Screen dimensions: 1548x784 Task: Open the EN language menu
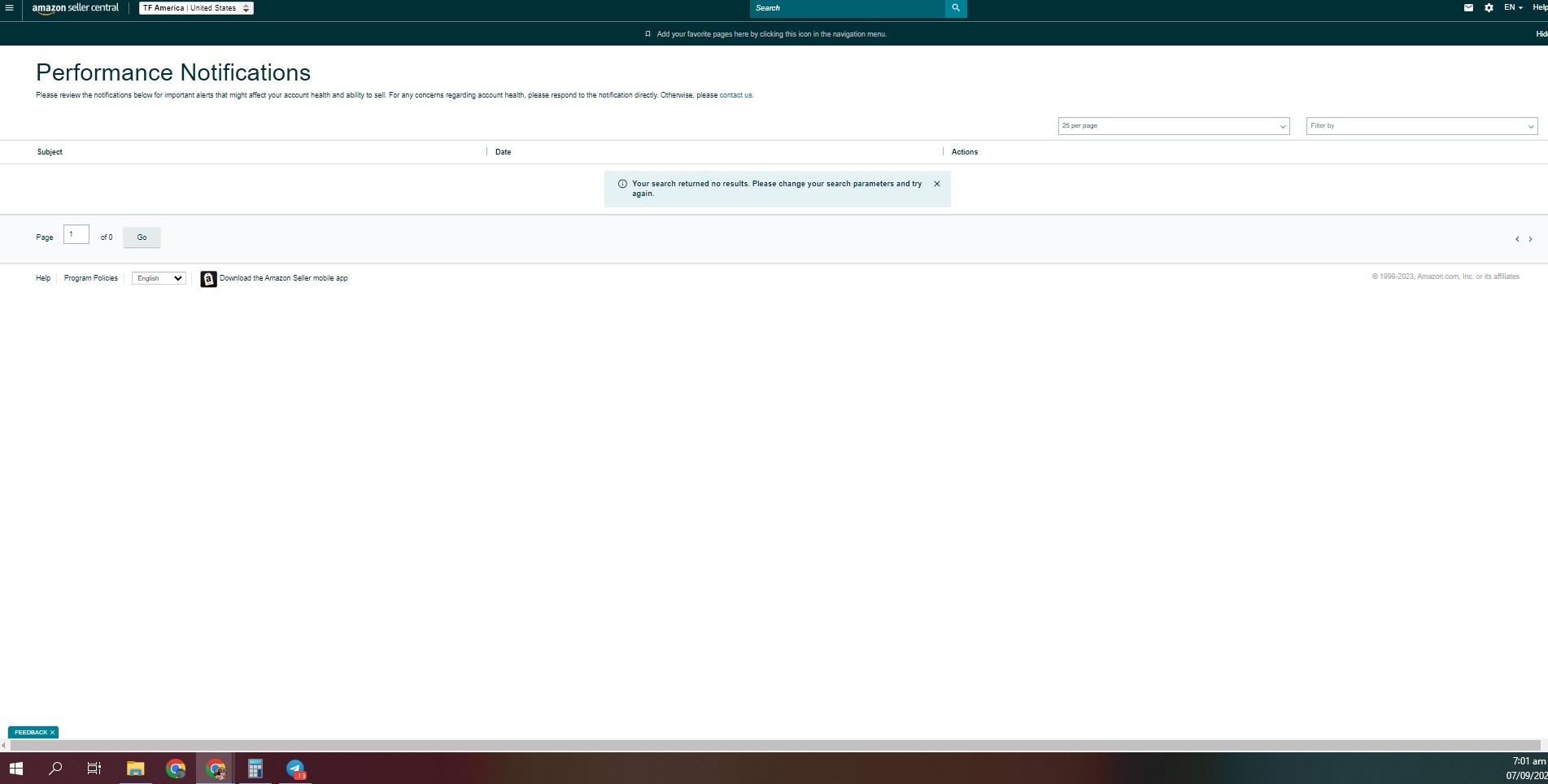[x=1513, y=7]
